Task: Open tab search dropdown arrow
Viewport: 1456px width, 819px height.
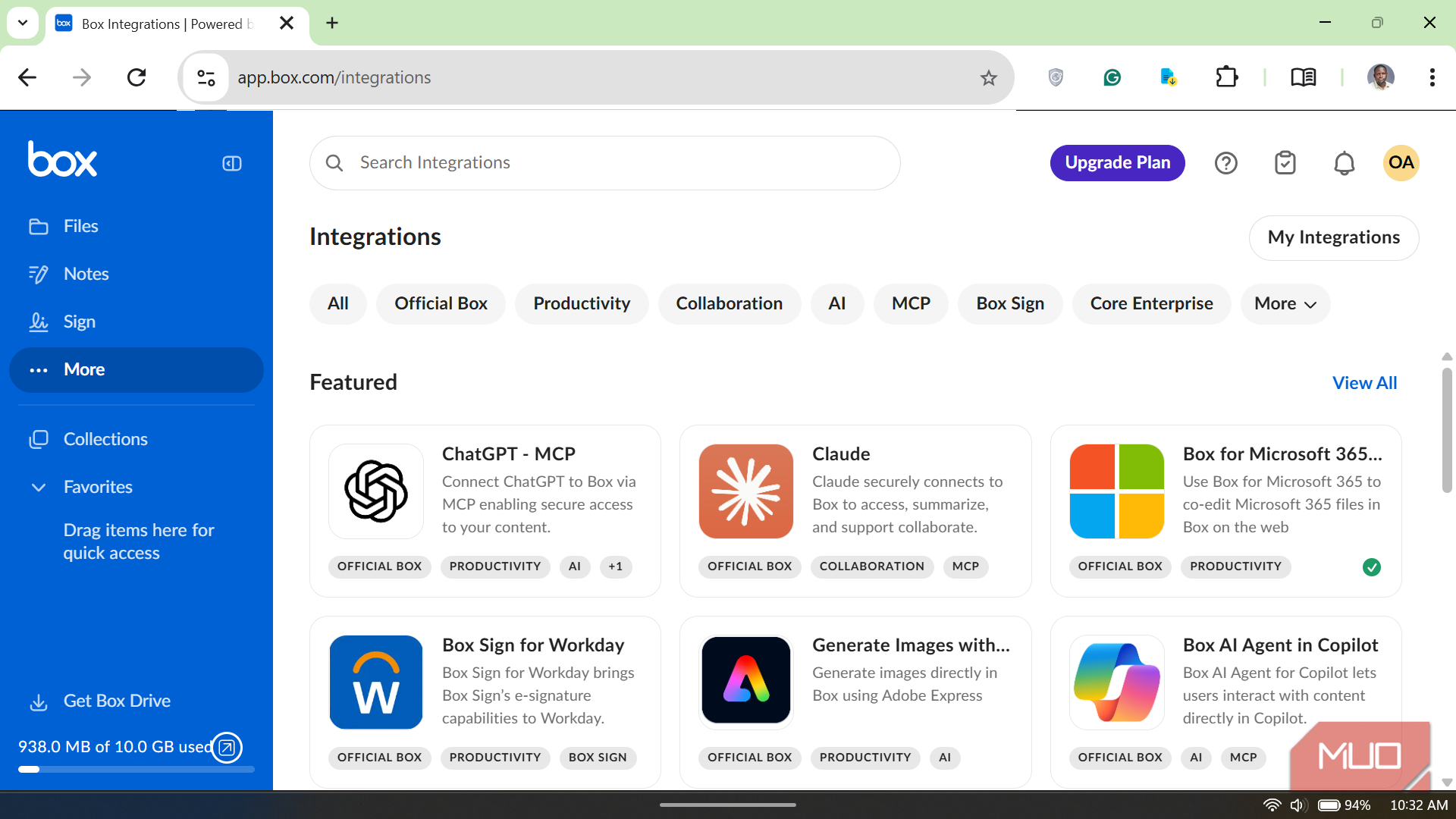Action: coord(23,23)
